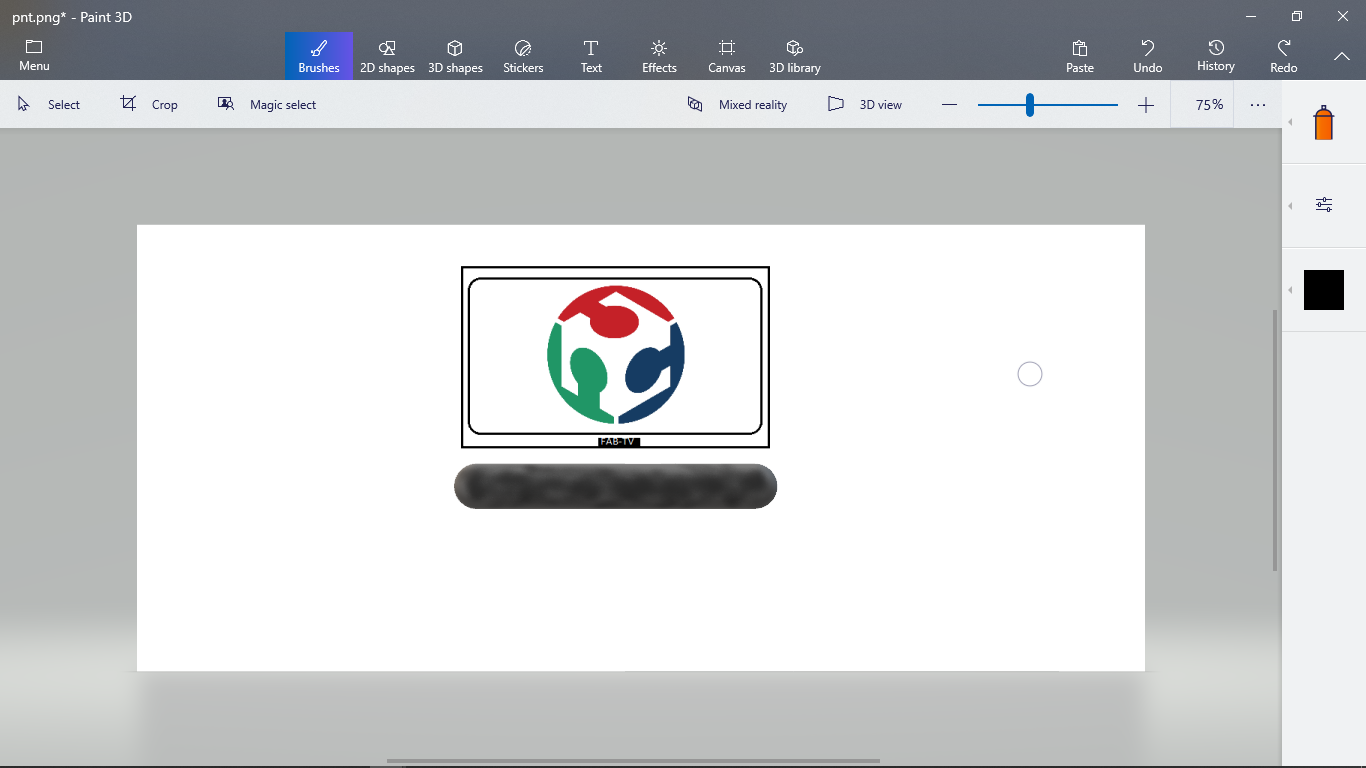Toggle the 3D view
Screen dimensions: 1366x768
pos(865,104)
